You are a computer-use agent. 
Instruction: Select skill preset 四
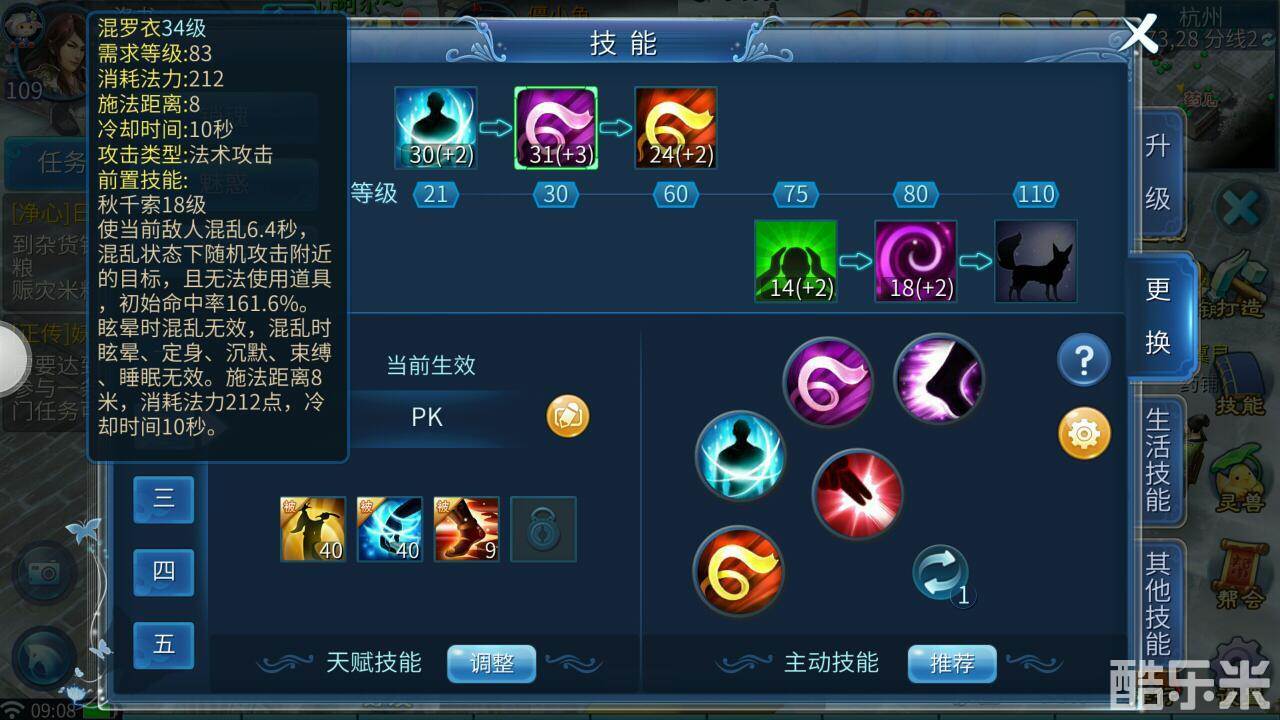[164, 571]
